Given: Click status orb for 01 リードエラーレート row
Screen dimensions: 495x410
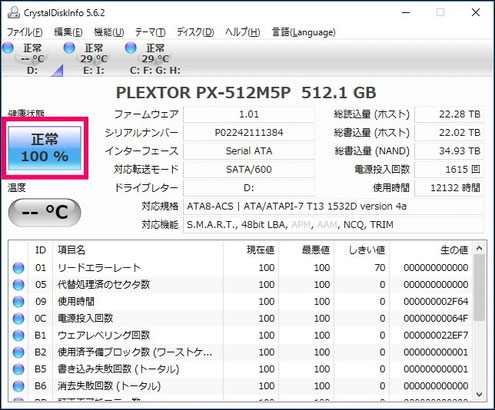Looking at the screenshot, I should coord(18,268).
